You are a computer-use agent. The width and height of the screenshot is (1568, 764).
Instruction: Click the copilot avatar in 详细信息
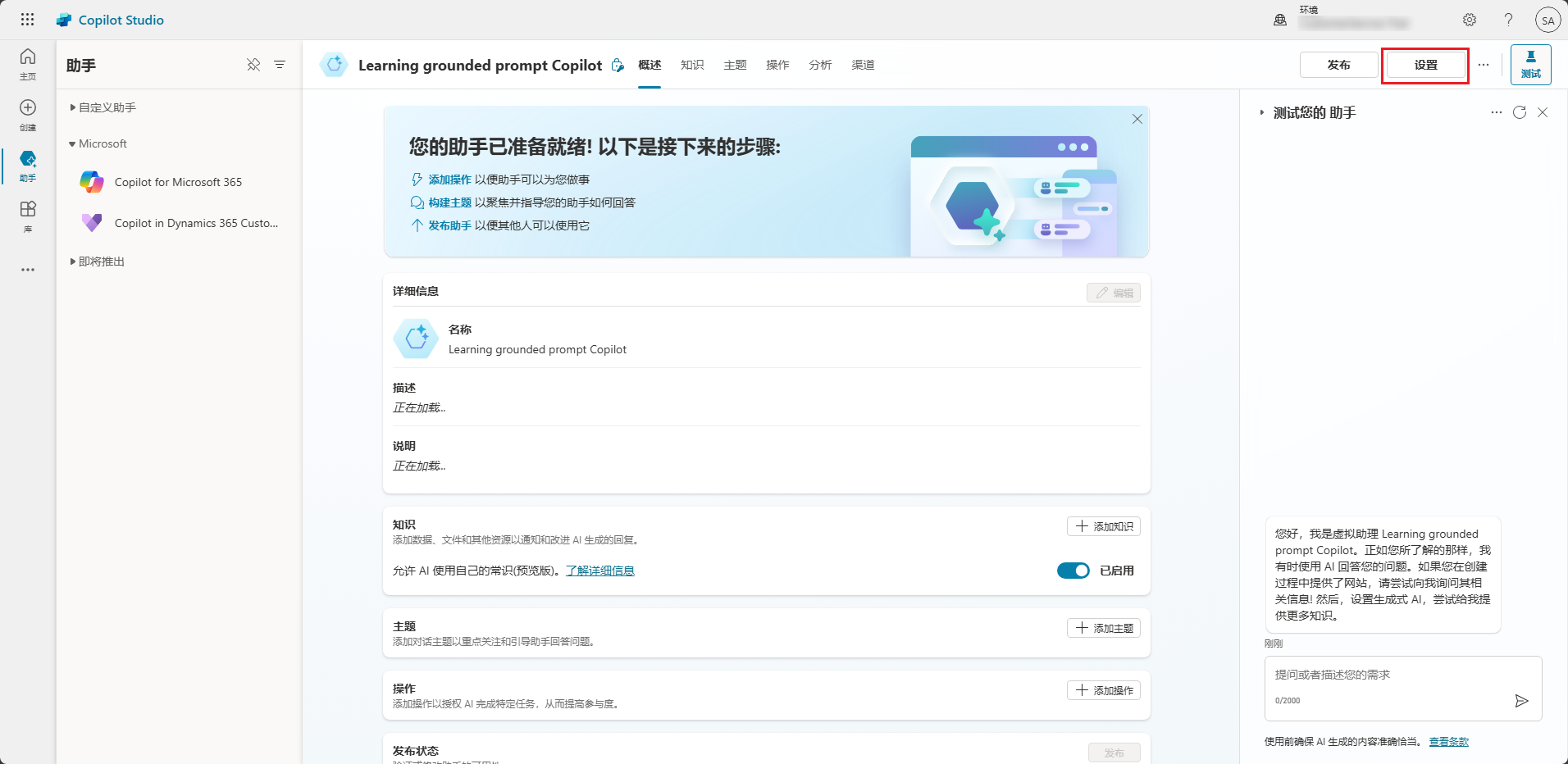(416, 339)
